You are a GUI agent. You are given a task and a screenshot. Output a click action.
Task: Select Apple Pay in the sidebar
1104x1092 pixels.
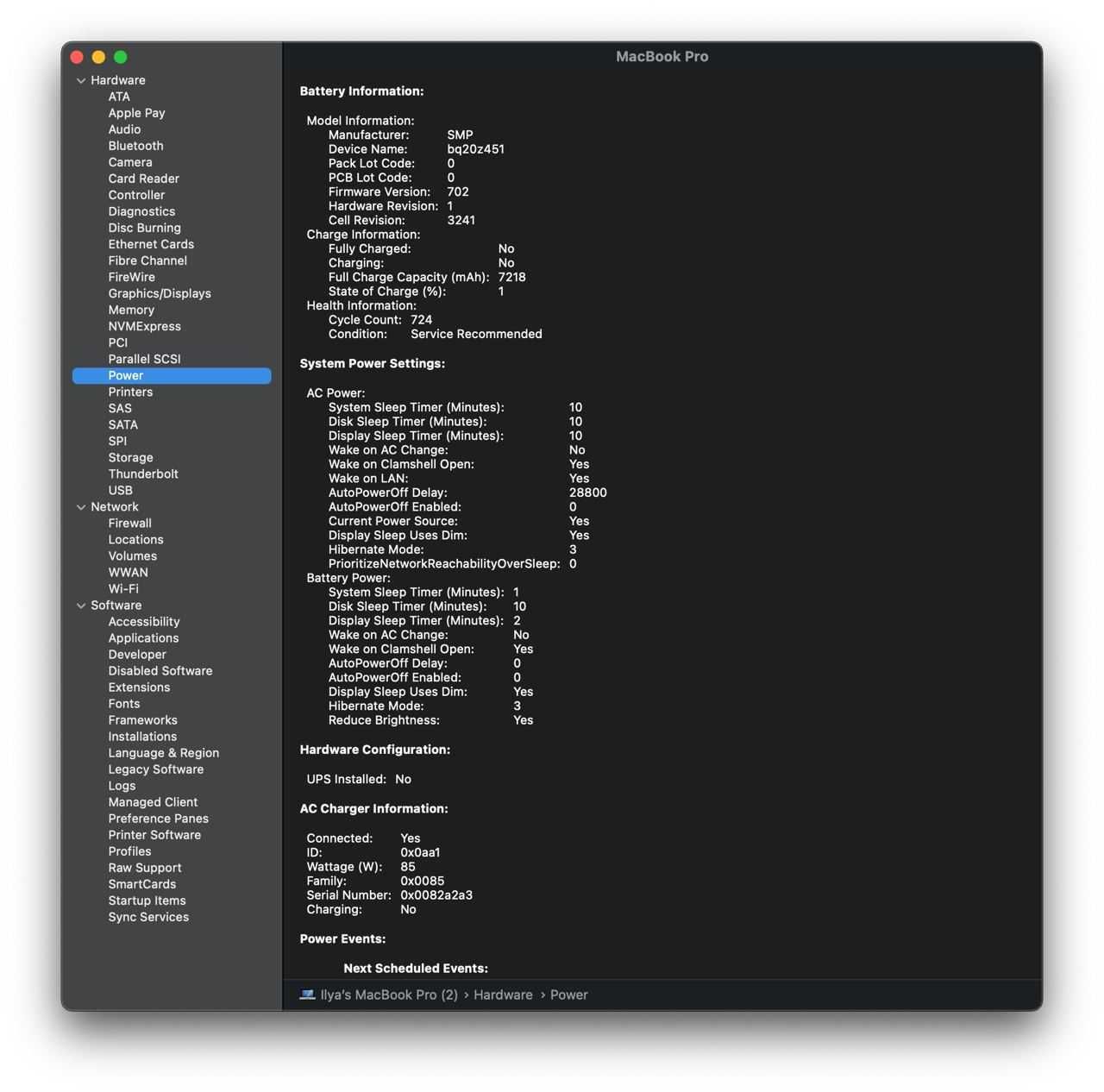[136, 113]
